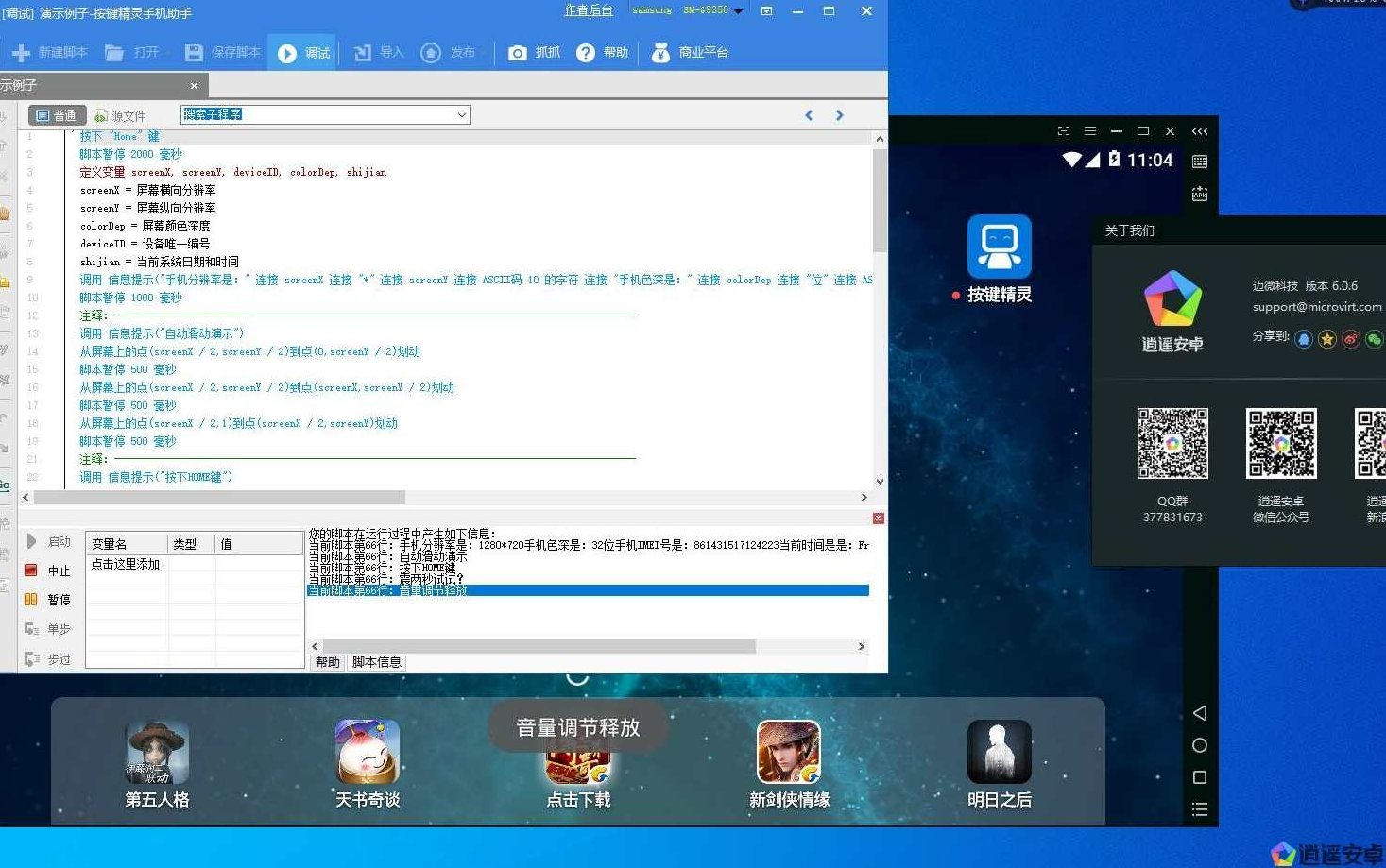Click 点击这里添加 to add a variable

tap(126, 564)
